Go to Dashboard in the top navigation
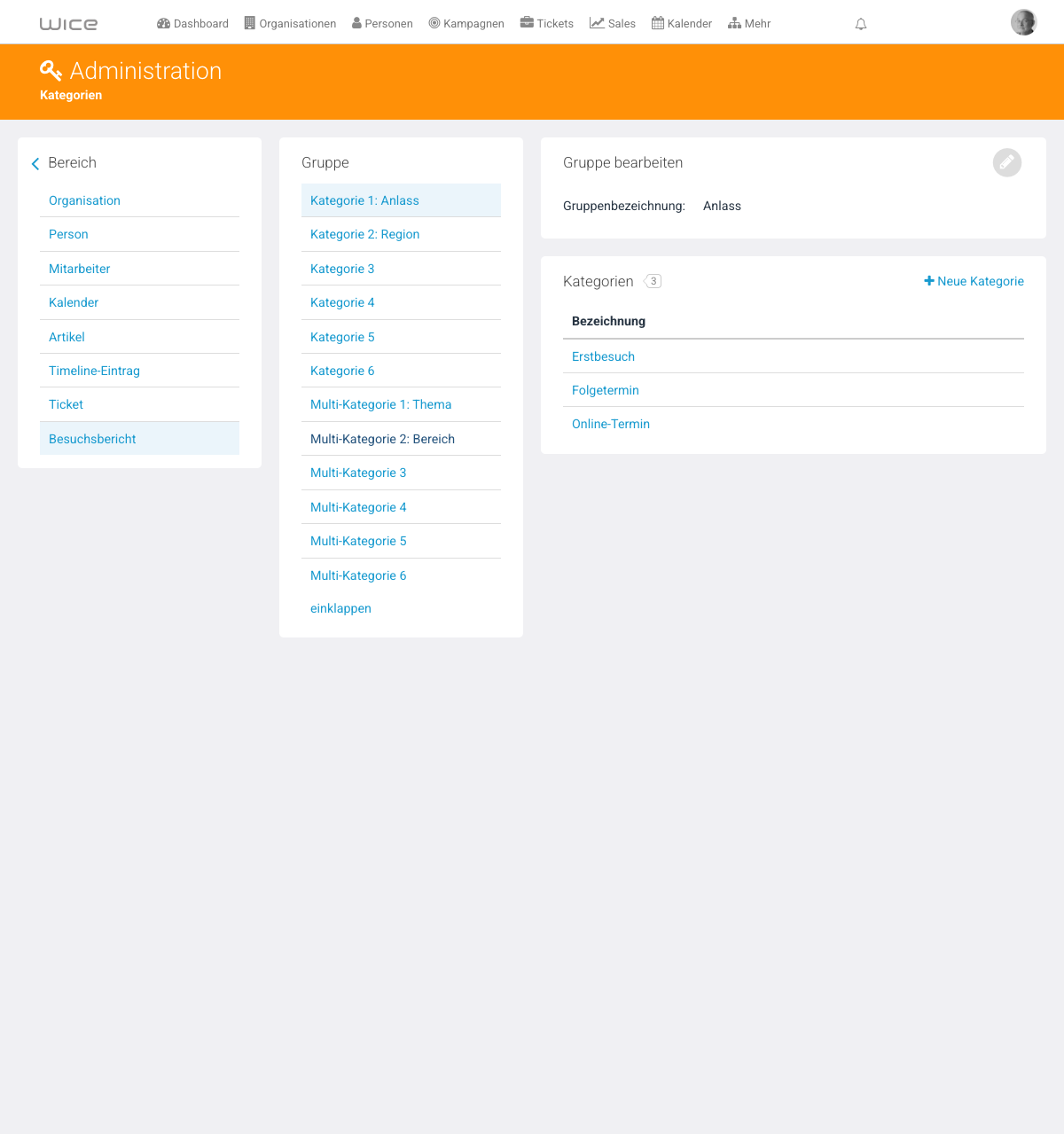 [192, 24]
